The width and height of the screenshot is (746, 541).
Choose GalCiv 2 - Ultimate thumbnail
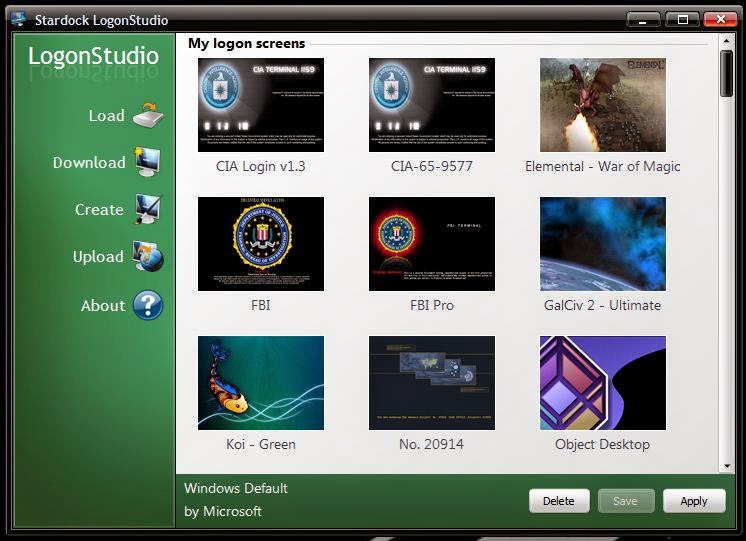tap(602, 244)
